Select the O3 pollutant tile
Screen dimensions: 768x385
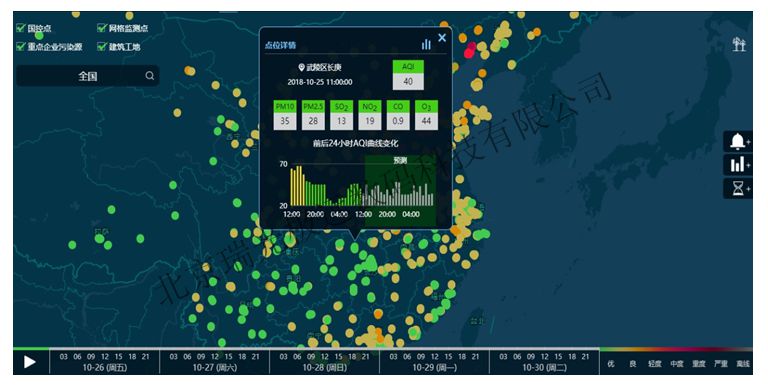pos(426,115)
